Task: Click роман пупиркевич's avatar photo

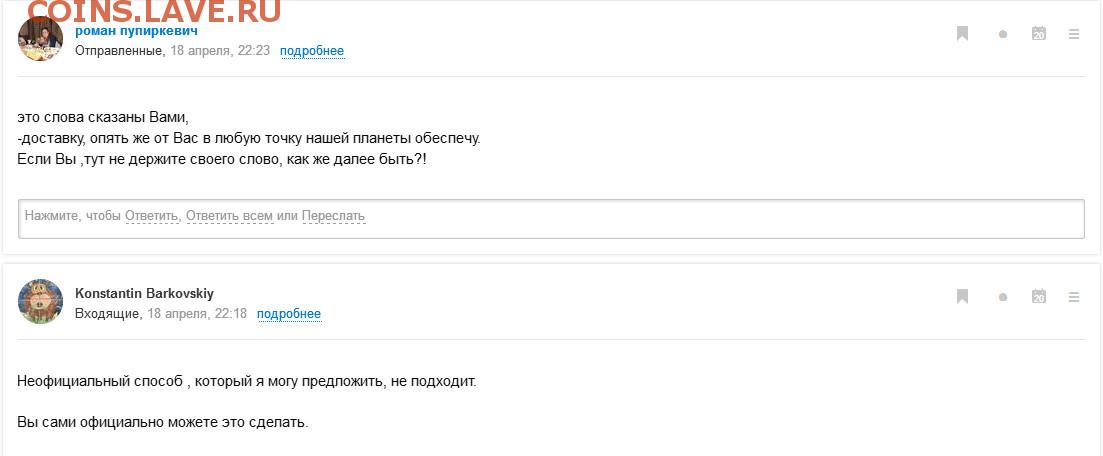Action: coord(41,40)
